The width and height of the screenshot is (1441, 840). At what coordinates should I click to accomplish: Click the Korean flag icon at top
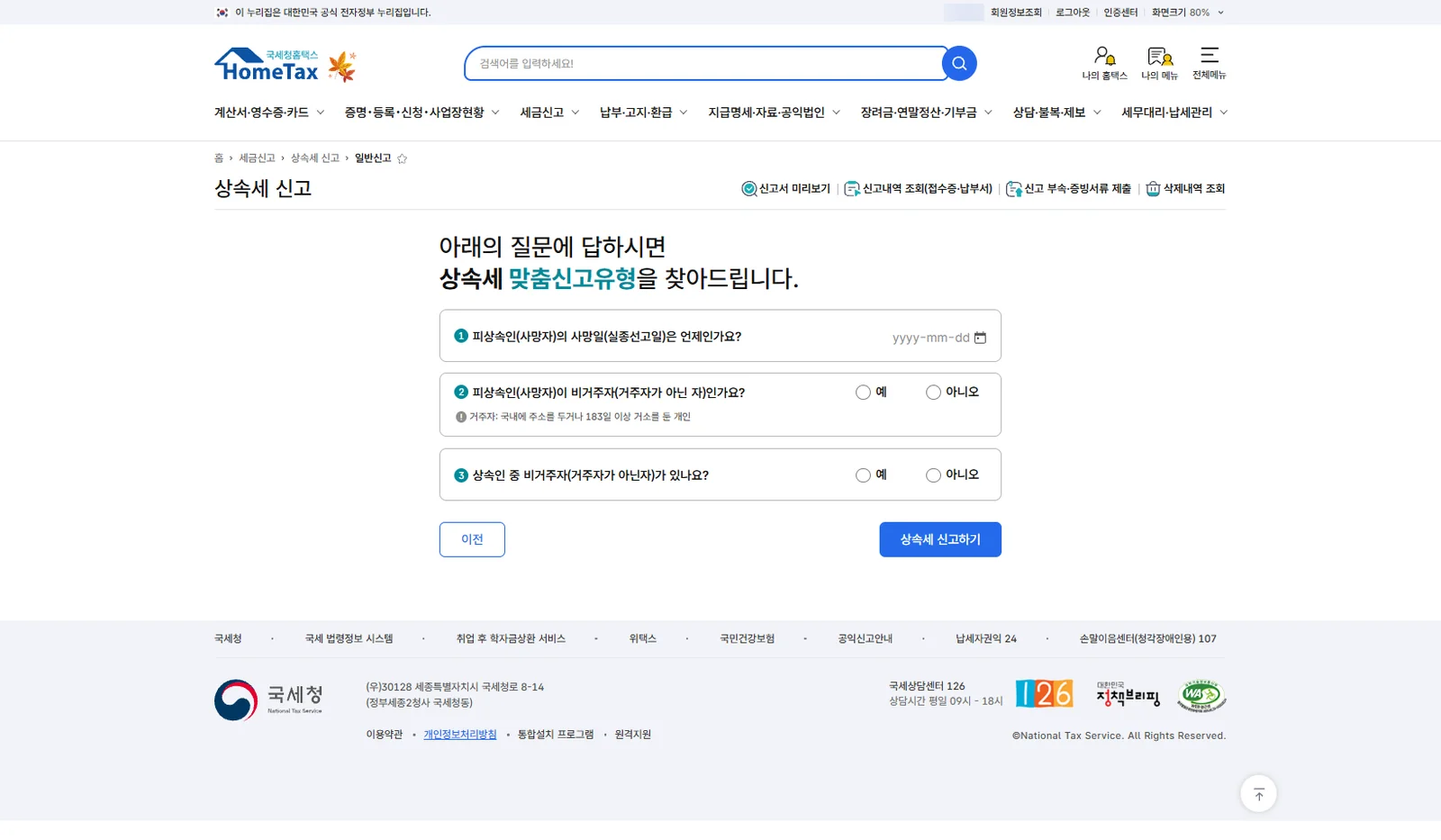222,13
